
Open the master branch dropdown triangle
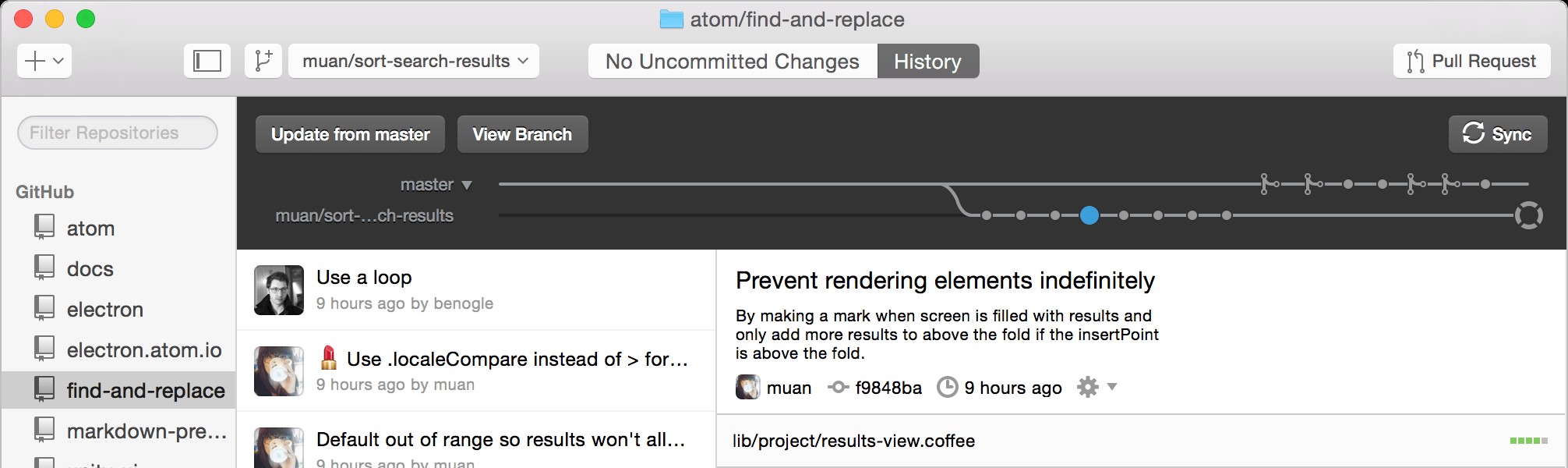tap(468, 184)
